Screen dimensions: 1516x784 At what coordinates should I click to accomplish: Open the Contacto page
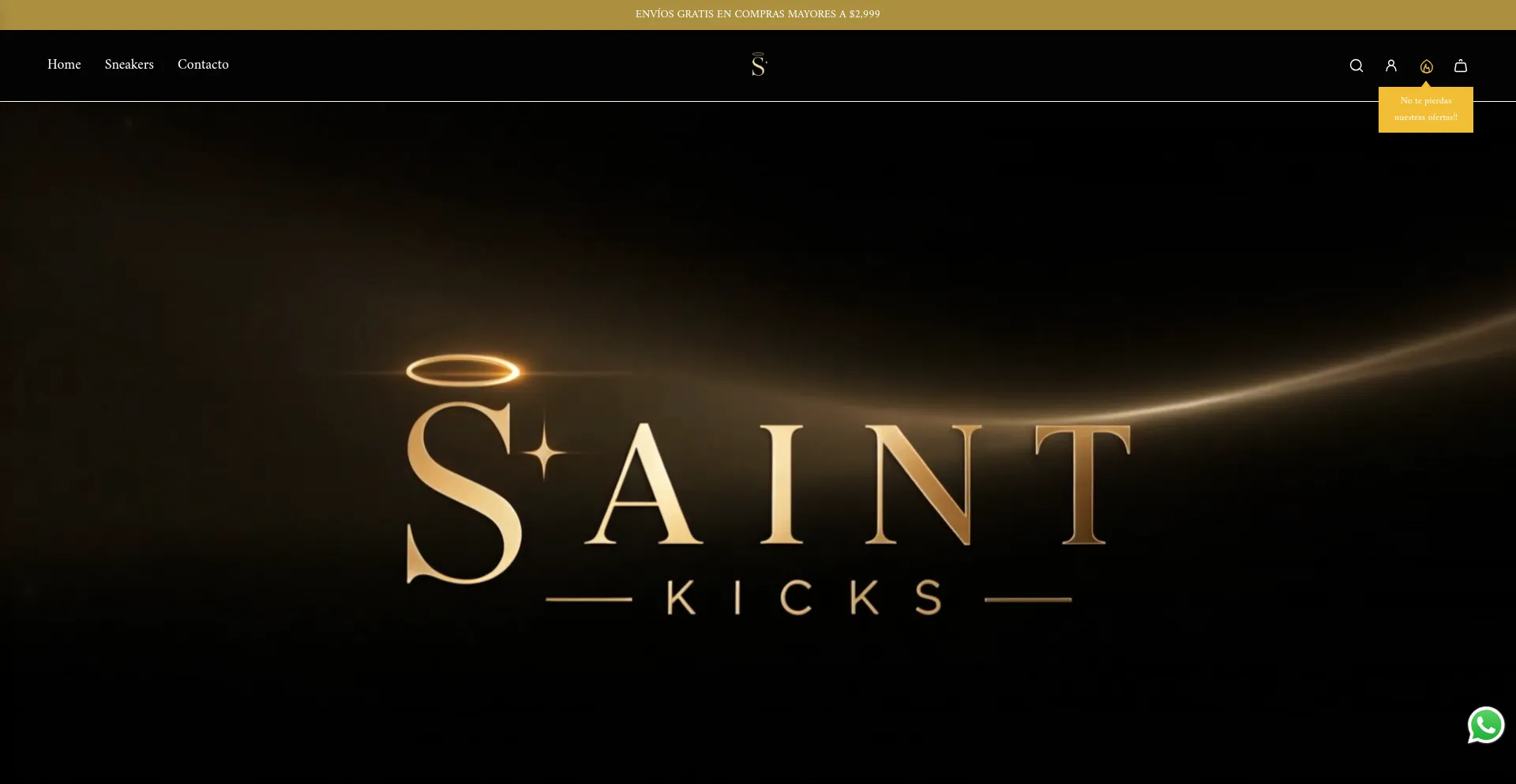click(x=203, y=65)
